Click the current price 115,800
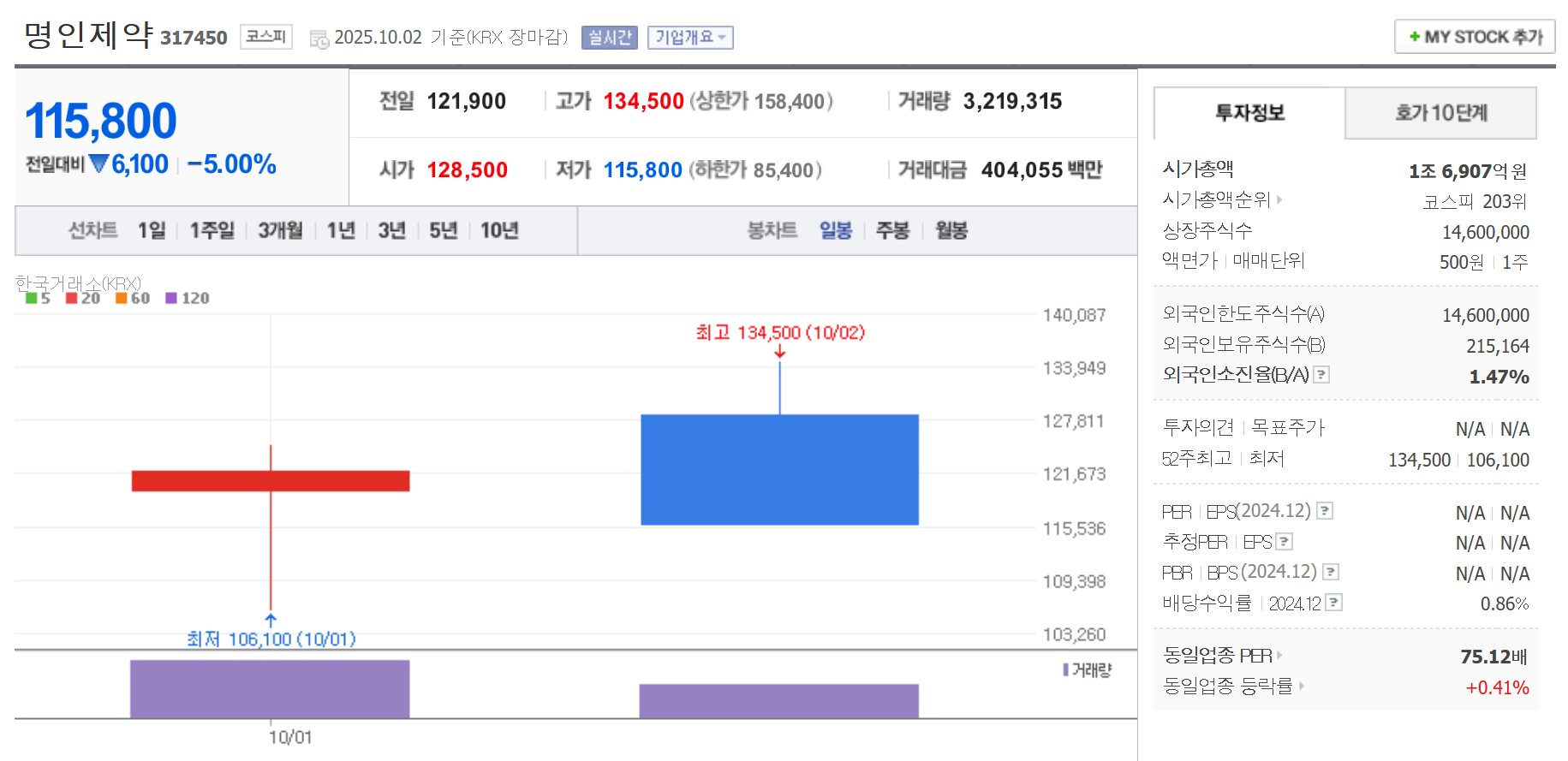Viewport: 1568px width, 761px height. 101,121
